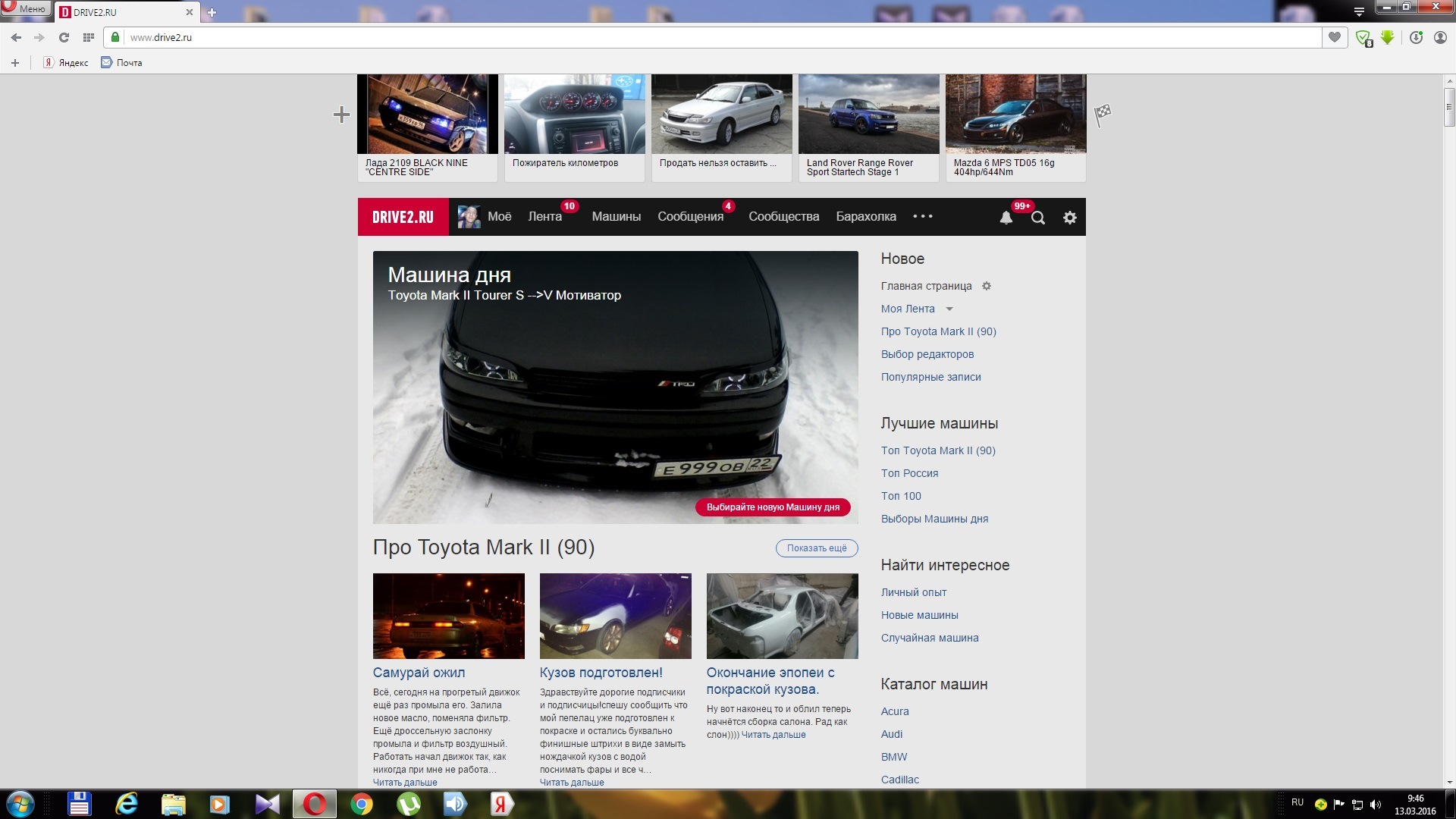1456x819 pixels.
Task: Click Выбирайте новую Машину дня button
Action: [773, 507]
